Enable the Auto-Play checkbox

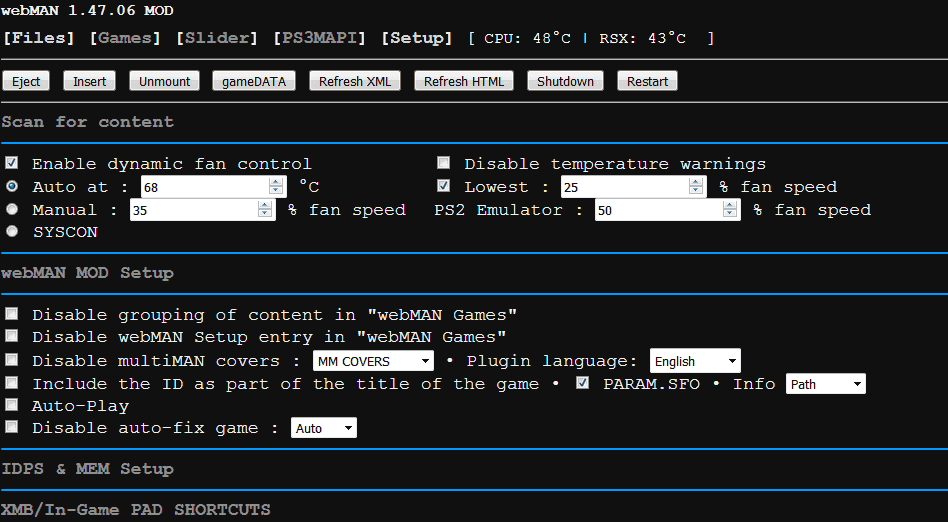[x=11, y=405]
